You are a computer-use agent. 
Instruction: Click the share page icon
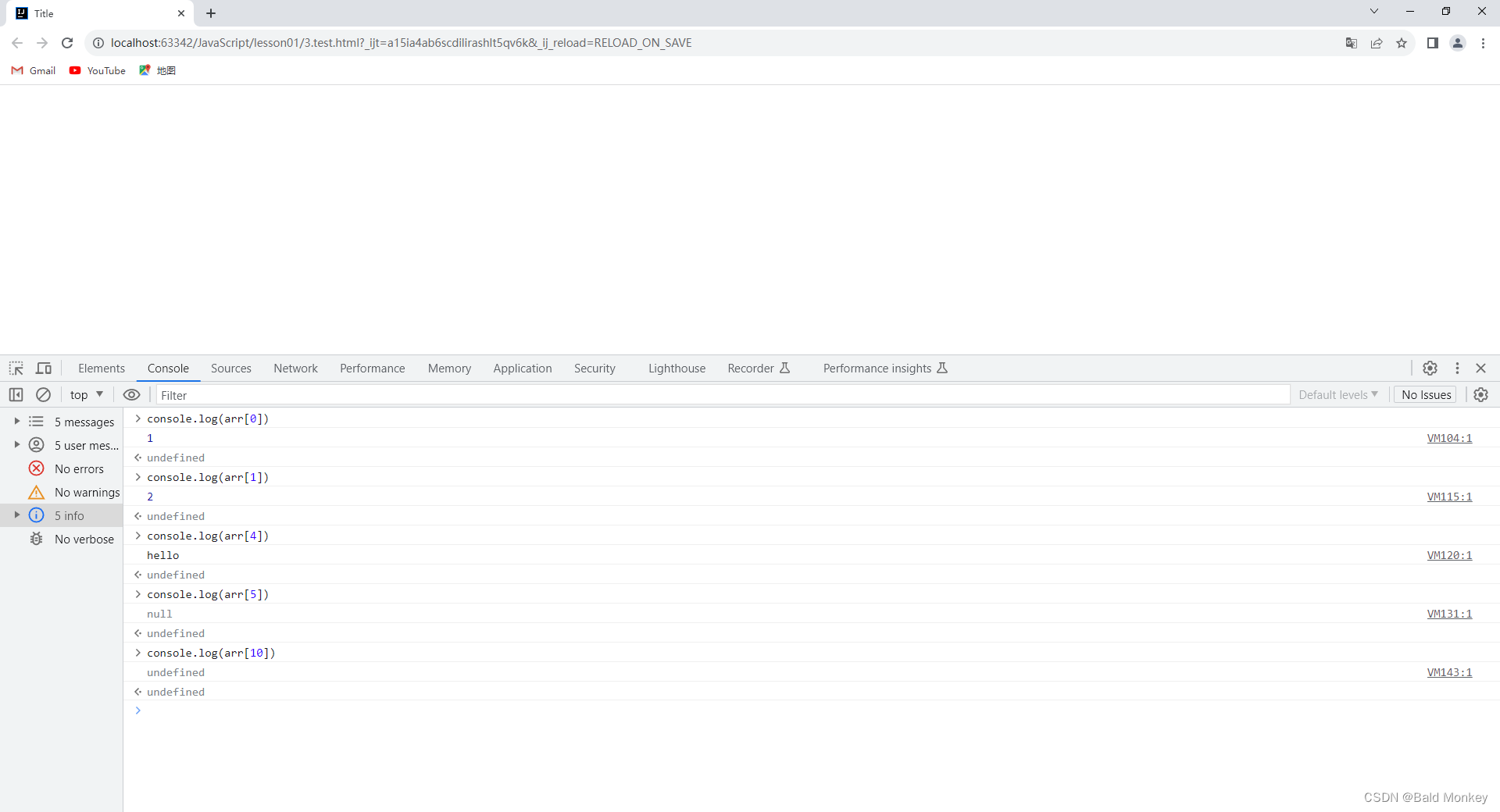(x=1377, y=43)
